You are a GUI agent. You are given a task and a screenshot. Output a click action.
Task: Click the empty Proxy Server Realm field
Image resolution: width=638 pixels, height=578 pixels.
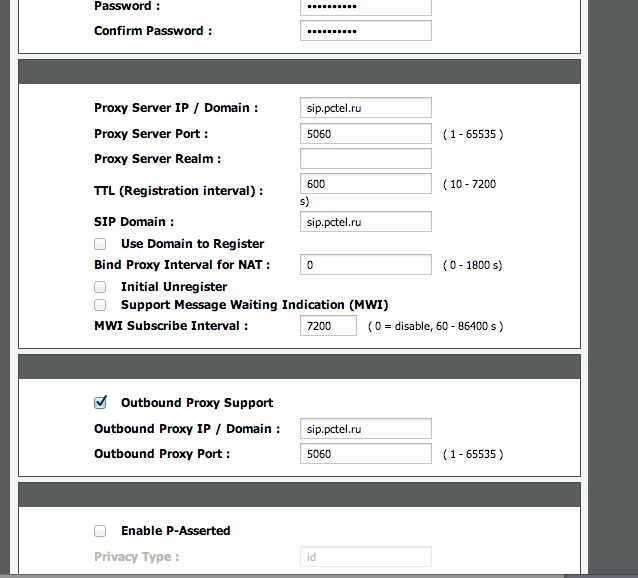click(x=365, y=159)
